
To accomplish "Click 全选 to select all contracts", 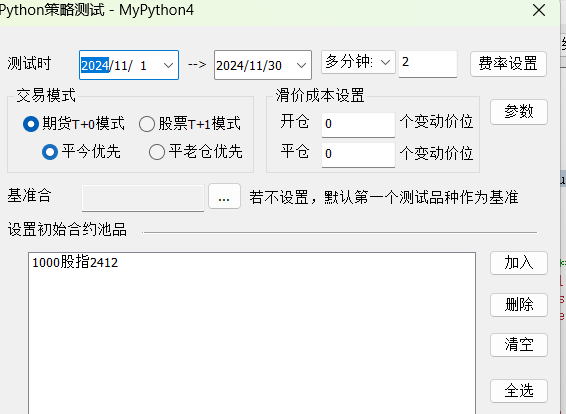I will pyautogui.click(x=519, y=391).
